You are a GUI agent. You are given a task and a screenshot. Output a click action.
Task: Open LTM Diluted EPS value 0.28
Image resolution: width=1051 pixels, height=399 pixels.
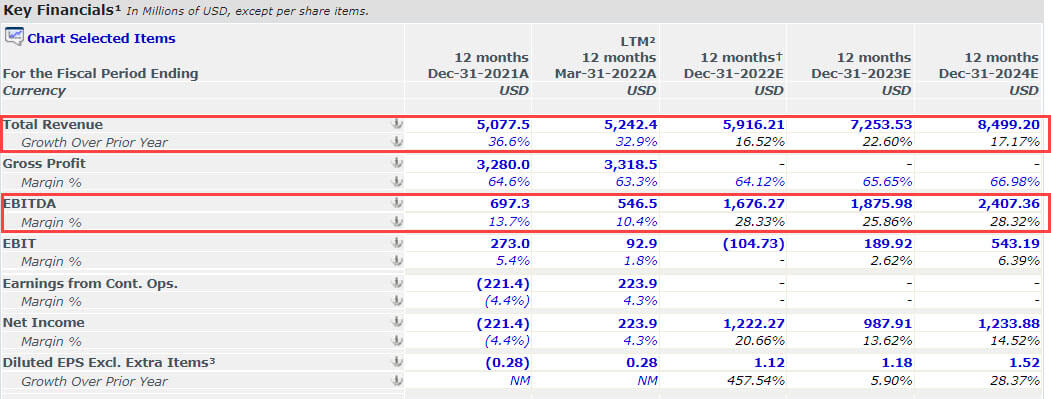pos(642,363)
